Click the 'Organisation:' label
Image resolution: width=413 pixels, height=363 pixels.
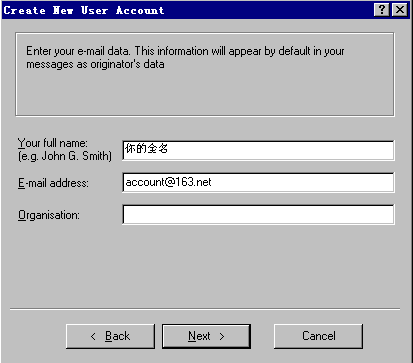(x=49, y=215)
